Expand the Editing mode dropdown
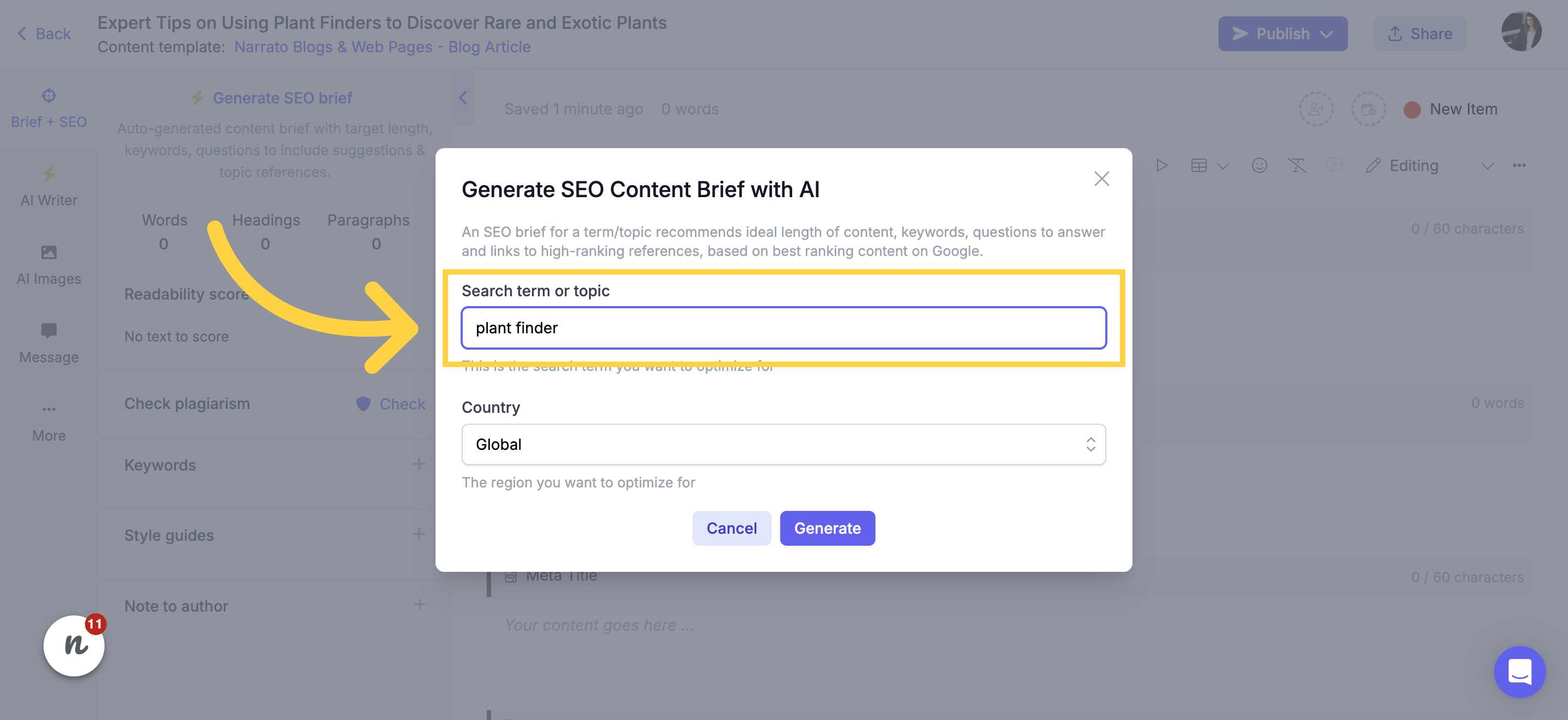 coord(1487,166)
